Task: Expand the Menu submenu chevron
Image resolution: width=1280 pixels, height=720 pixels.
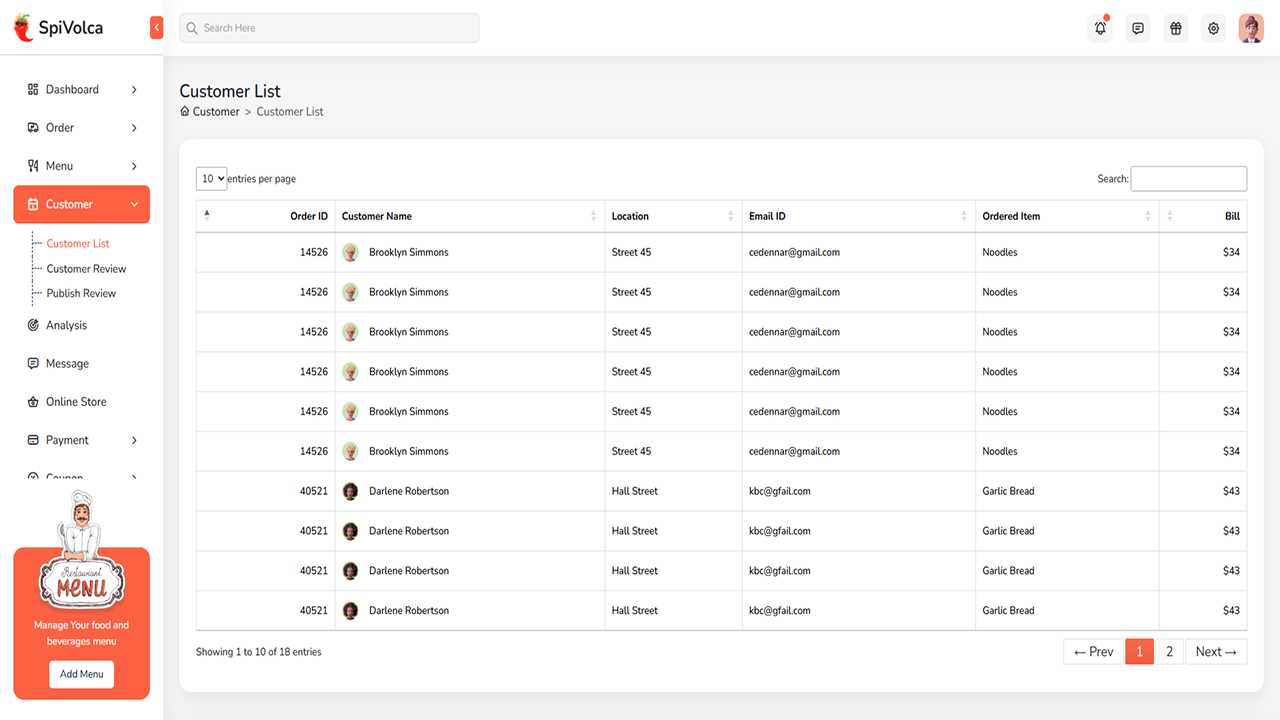Action: tap(134, 166)
